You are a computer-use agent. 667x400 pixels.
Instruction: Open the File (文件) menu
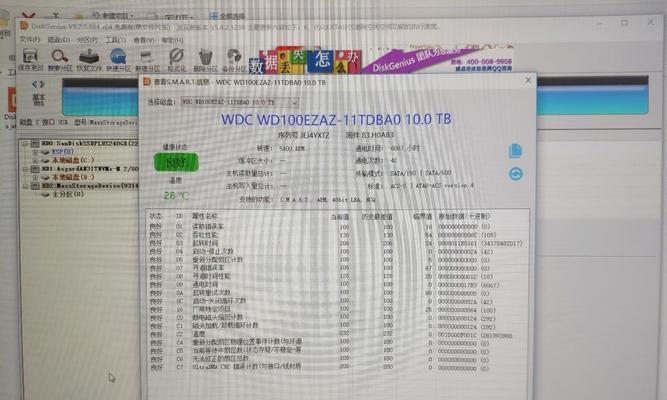tap(30, 40)
